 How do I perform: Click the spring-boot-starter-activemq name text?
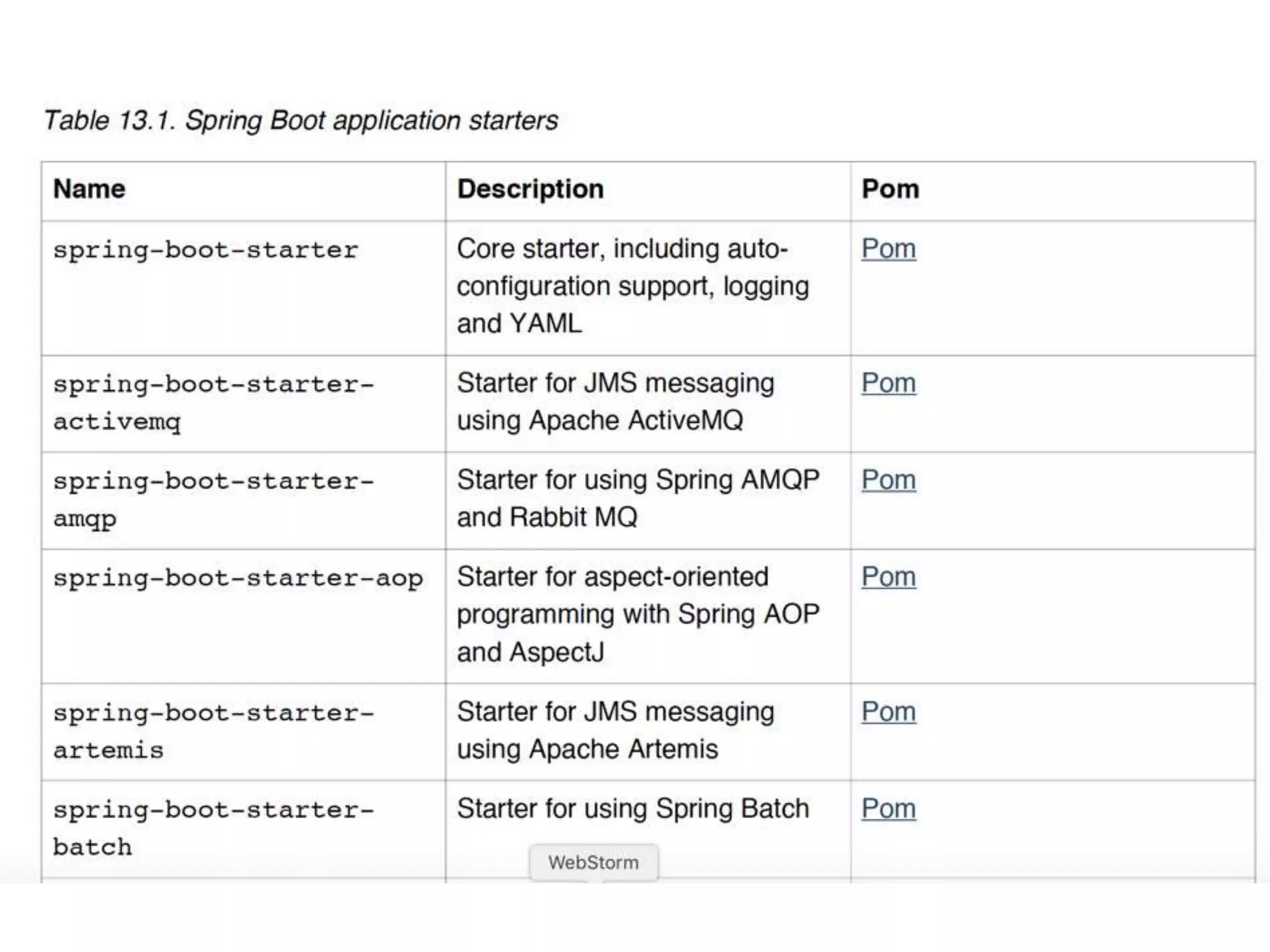213,403
